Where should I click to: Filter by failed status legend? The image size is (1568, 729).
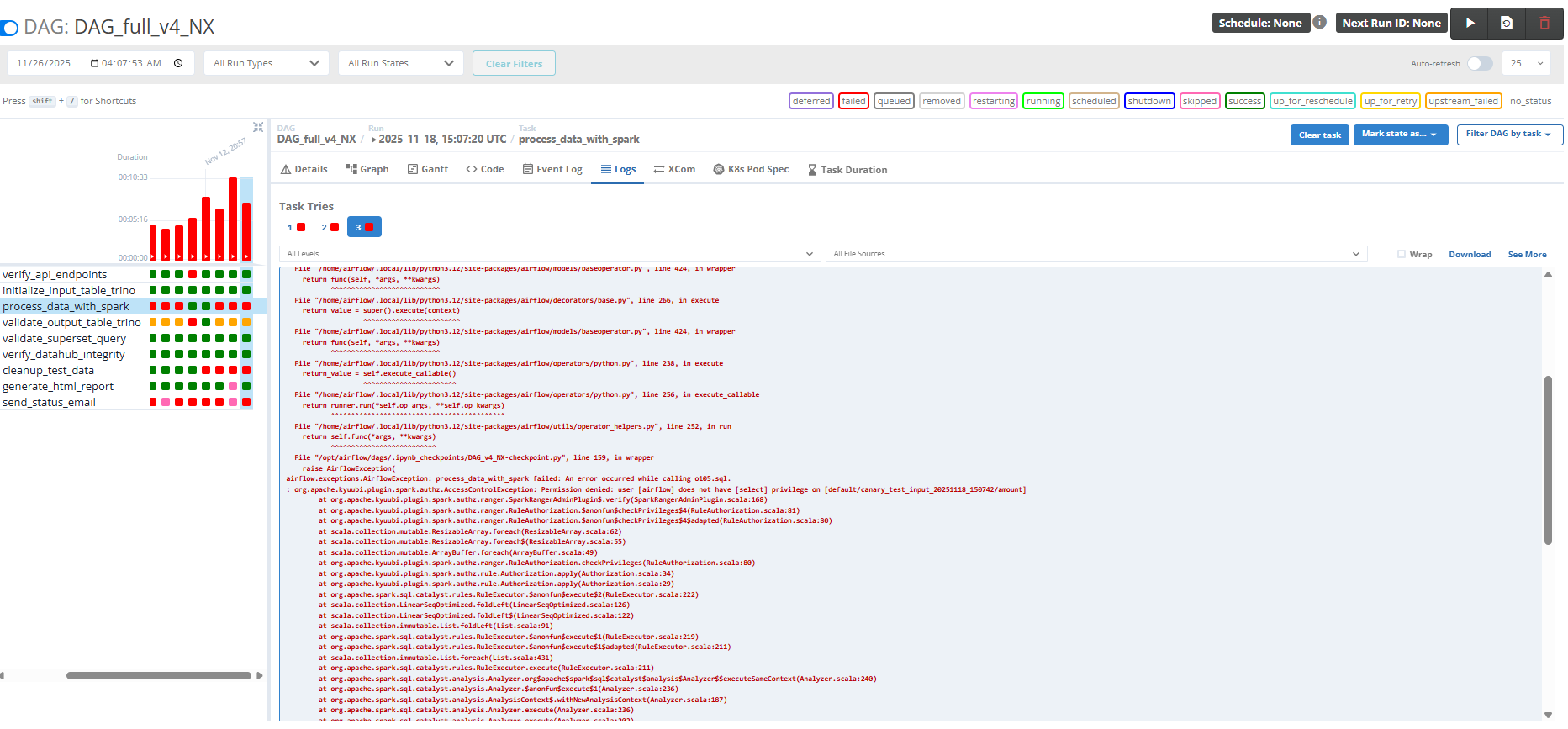853,101
